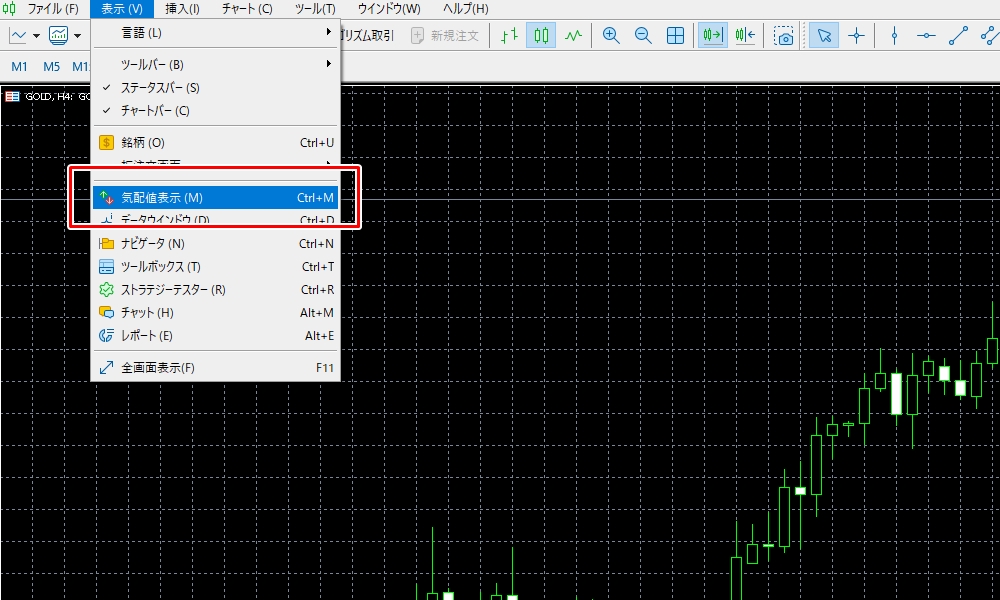Toggle チャートバー (C) checkmark in menu
The width and height of the screenshot is (1000, 600).
click(x=155, y=110)
